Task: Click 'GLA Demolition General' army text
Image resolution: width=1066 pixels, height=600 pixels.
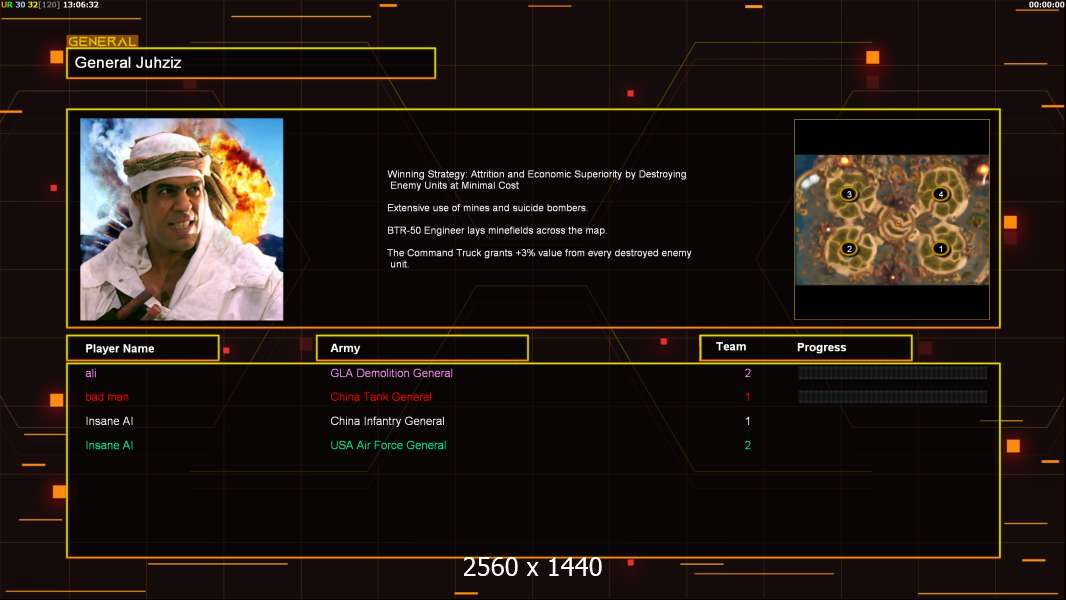Action: (392, 373)
